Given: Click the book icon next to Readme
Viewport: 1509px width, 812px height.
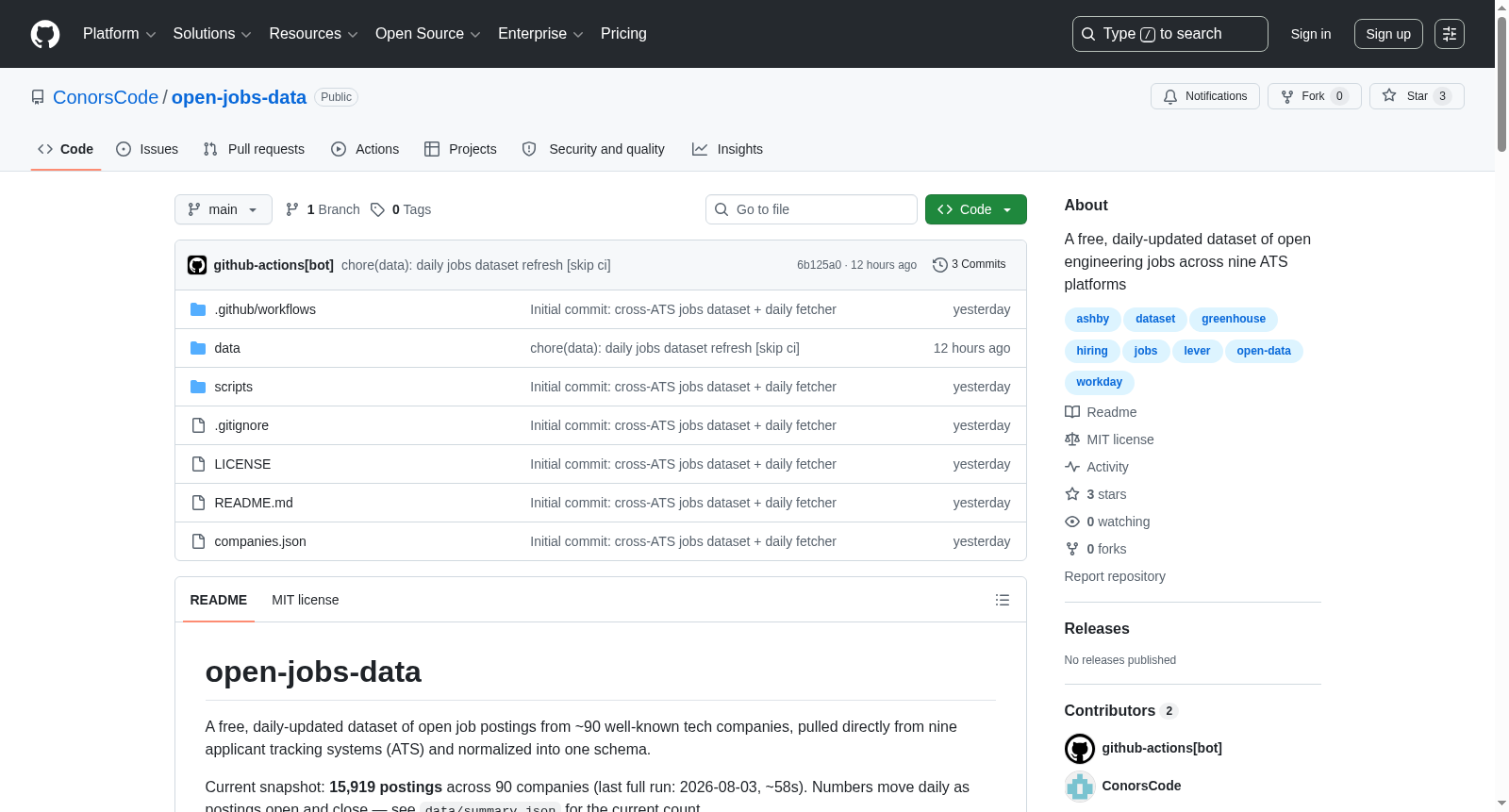Looking at the screenshot, I should (x=1072, y=412).
